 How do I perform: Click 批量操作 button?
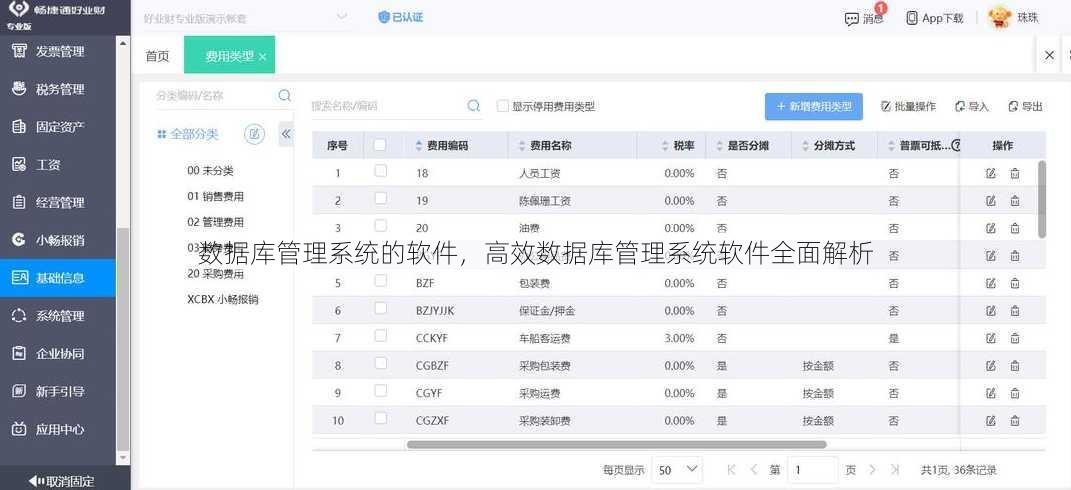[x=908, y=107]
